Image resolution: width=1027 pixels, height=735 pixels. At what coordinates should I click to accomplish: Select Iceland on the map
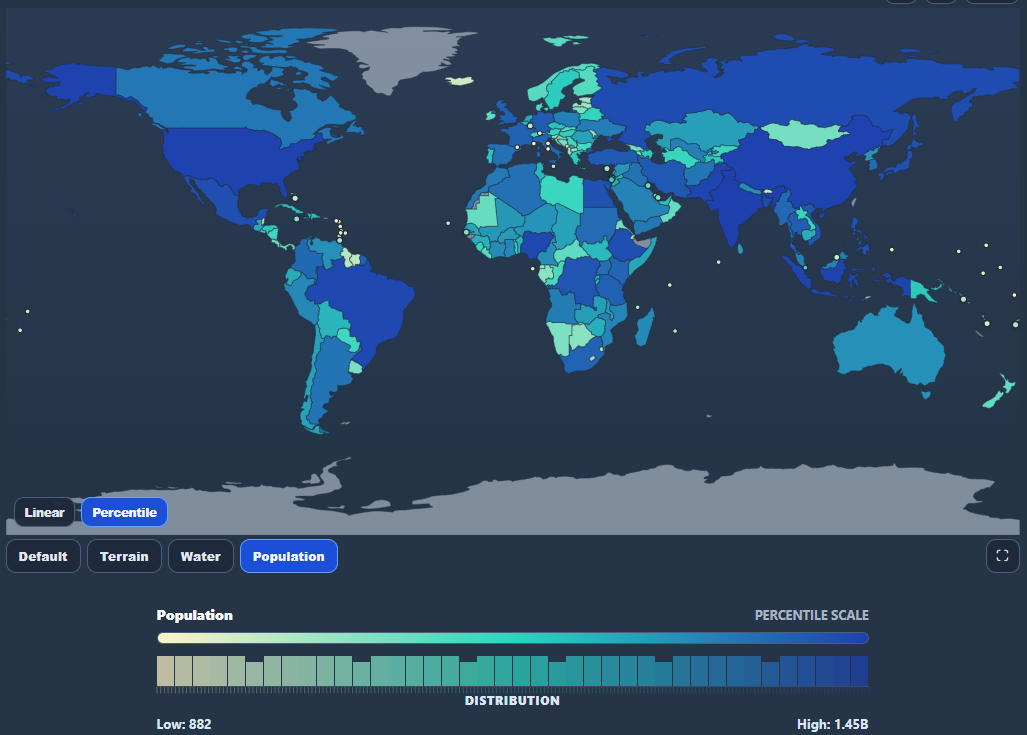pyautogui.click(x=460, y=81)
